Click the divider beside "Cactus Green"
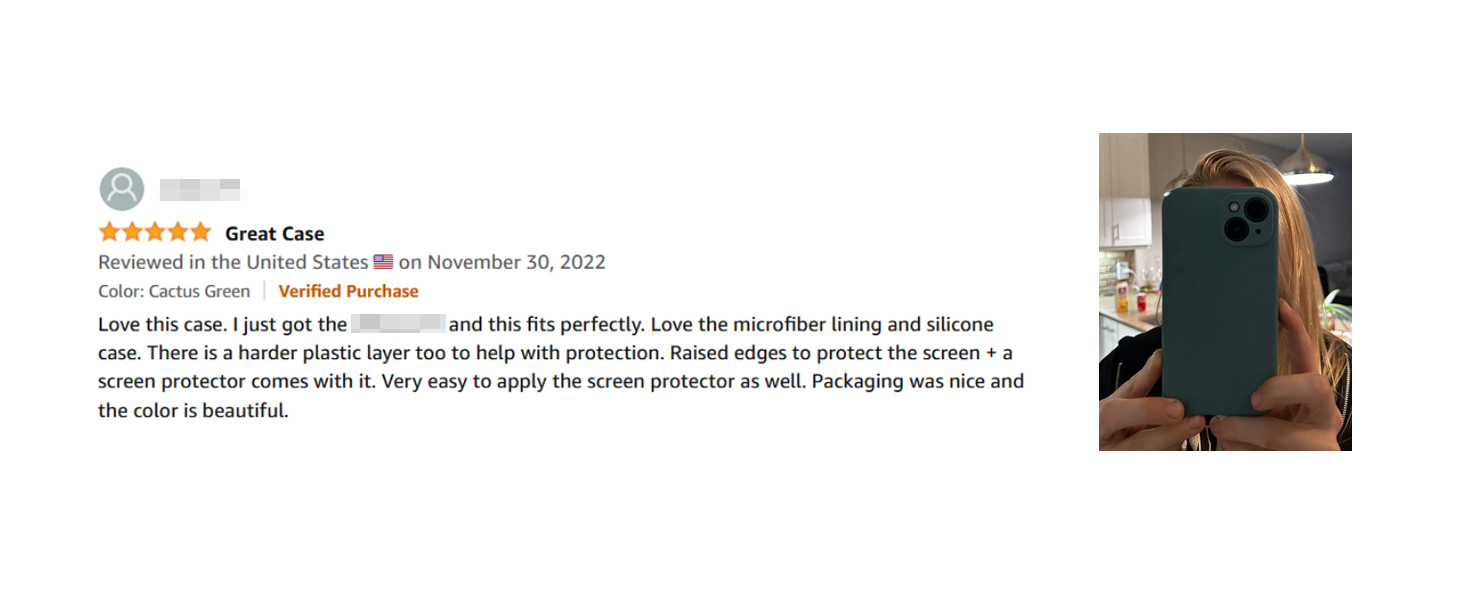Screen dimensions: 1464x600 click(x=264, y=291)
